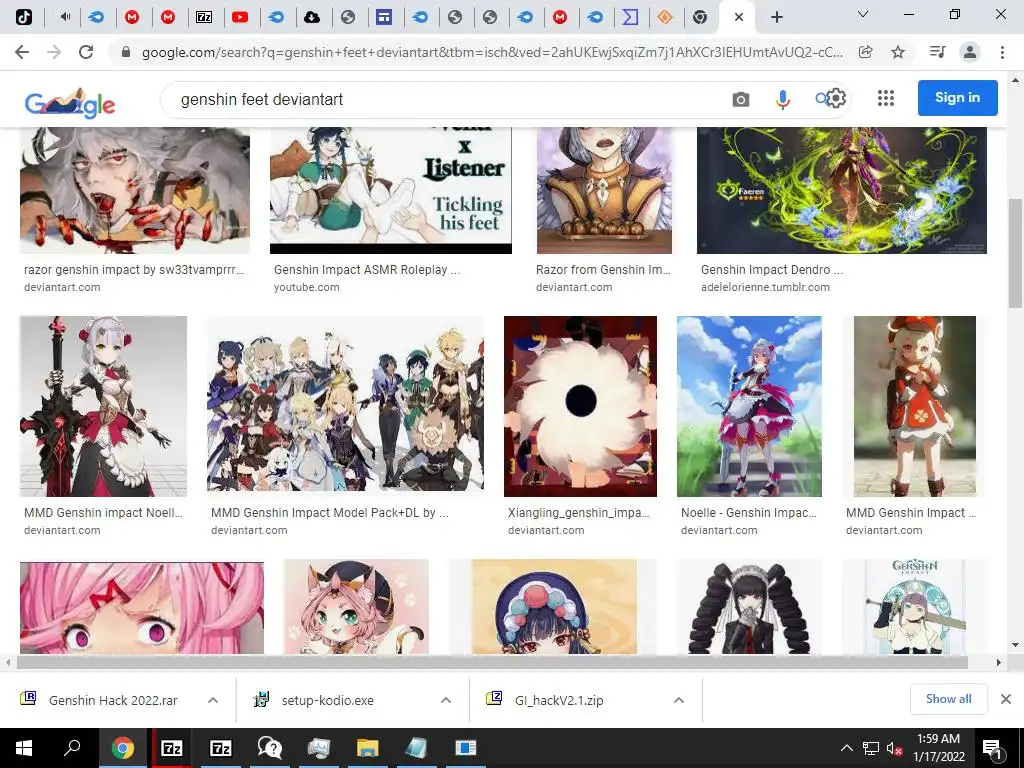Screen dimensions: 1024x768
Task: Open File Explorer from taskbar
Action: [368, 748]
